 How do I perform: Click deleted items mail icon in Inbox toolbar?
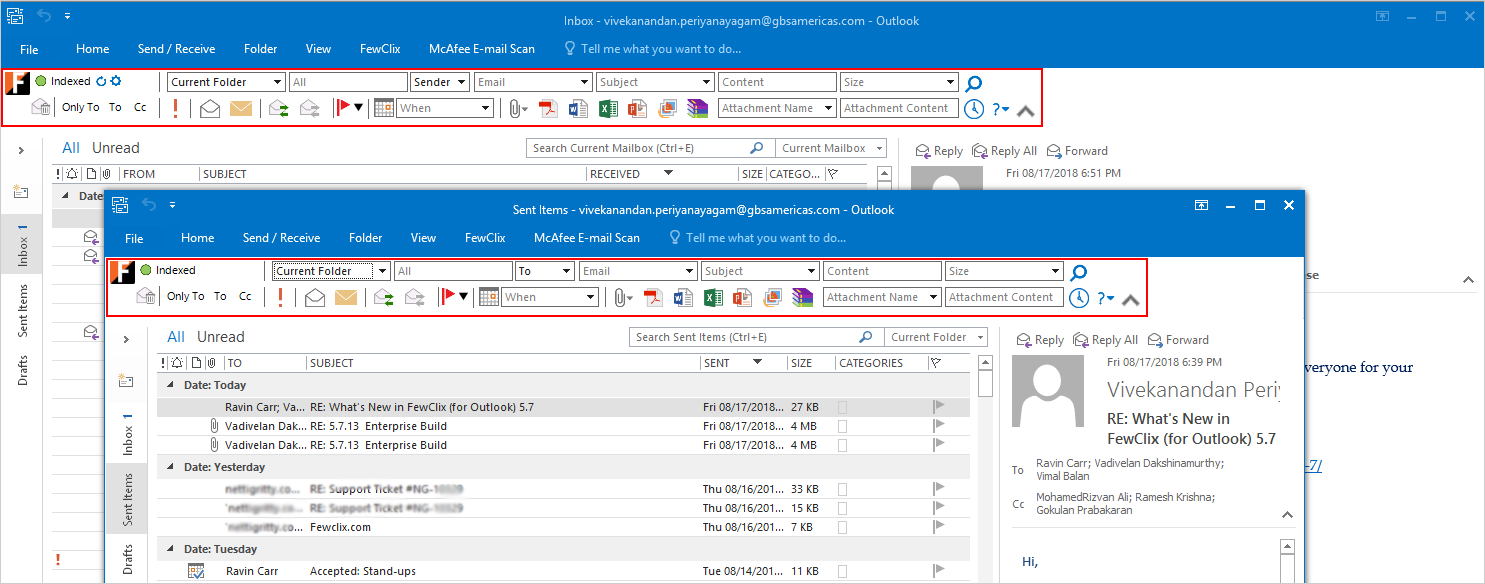point(41,107)
